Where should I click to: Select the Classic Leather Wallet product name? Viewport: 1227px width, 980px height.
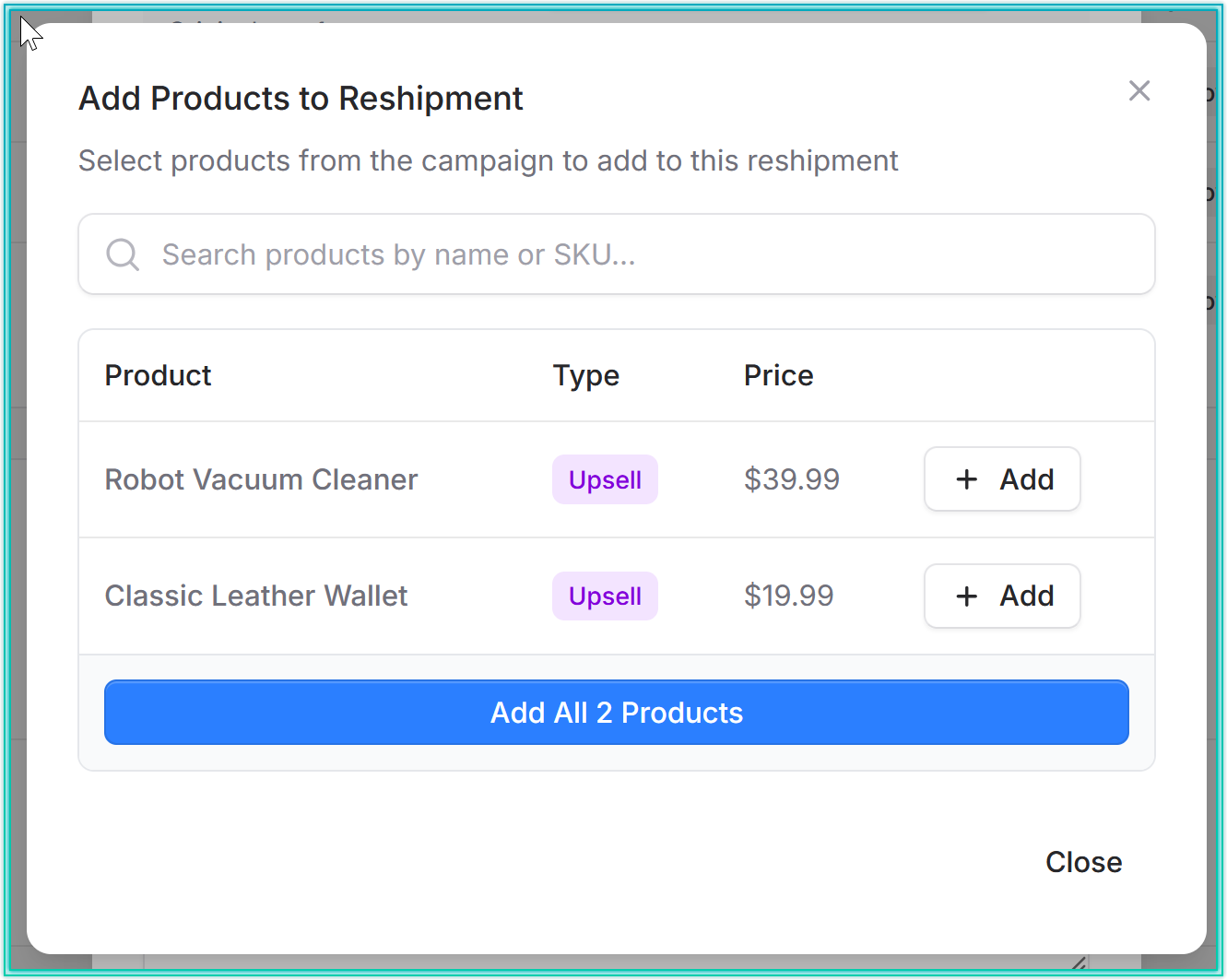(x=255, y=596)
